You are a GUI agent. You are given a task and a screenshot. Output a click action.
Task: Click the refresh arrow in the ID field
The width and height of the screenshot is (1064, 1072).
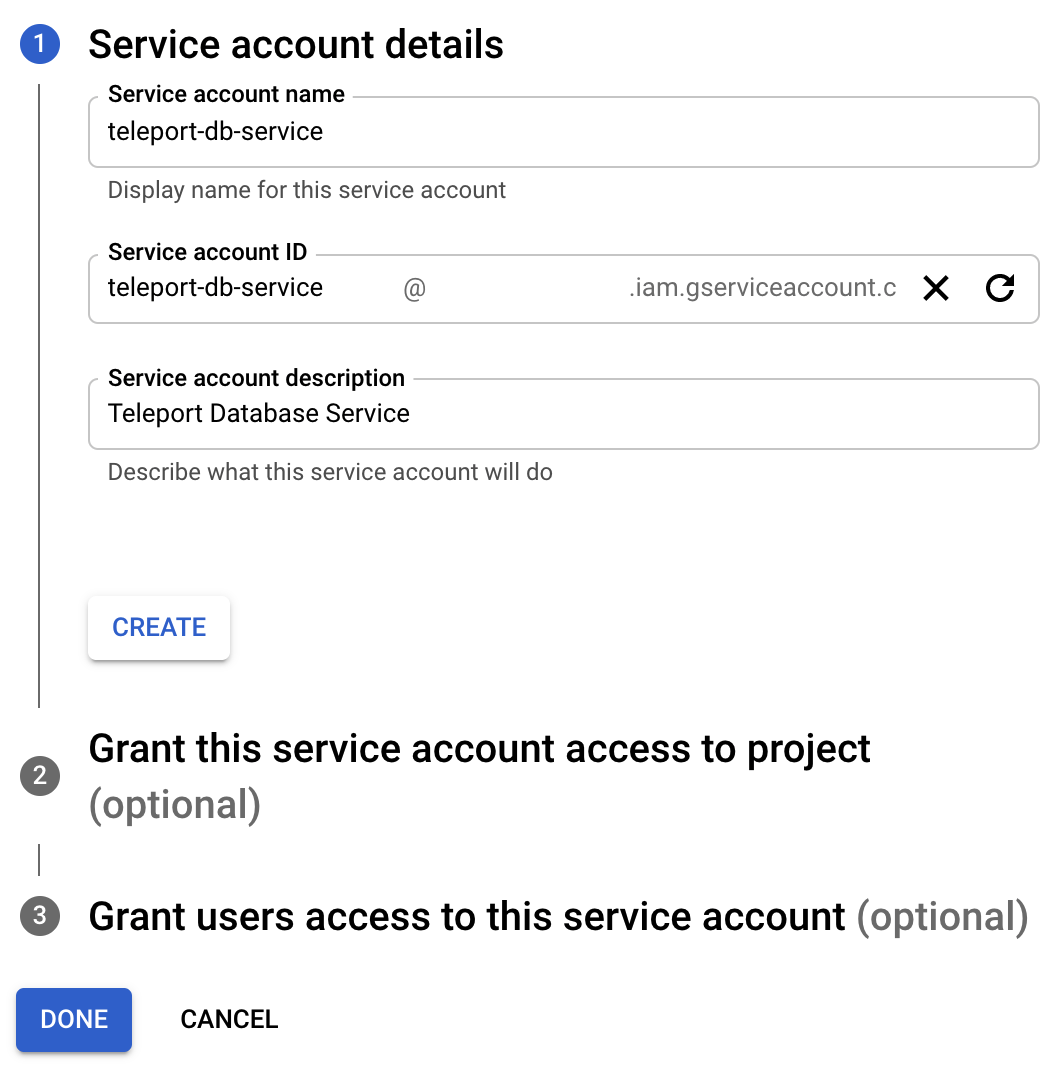point(1000,288)
